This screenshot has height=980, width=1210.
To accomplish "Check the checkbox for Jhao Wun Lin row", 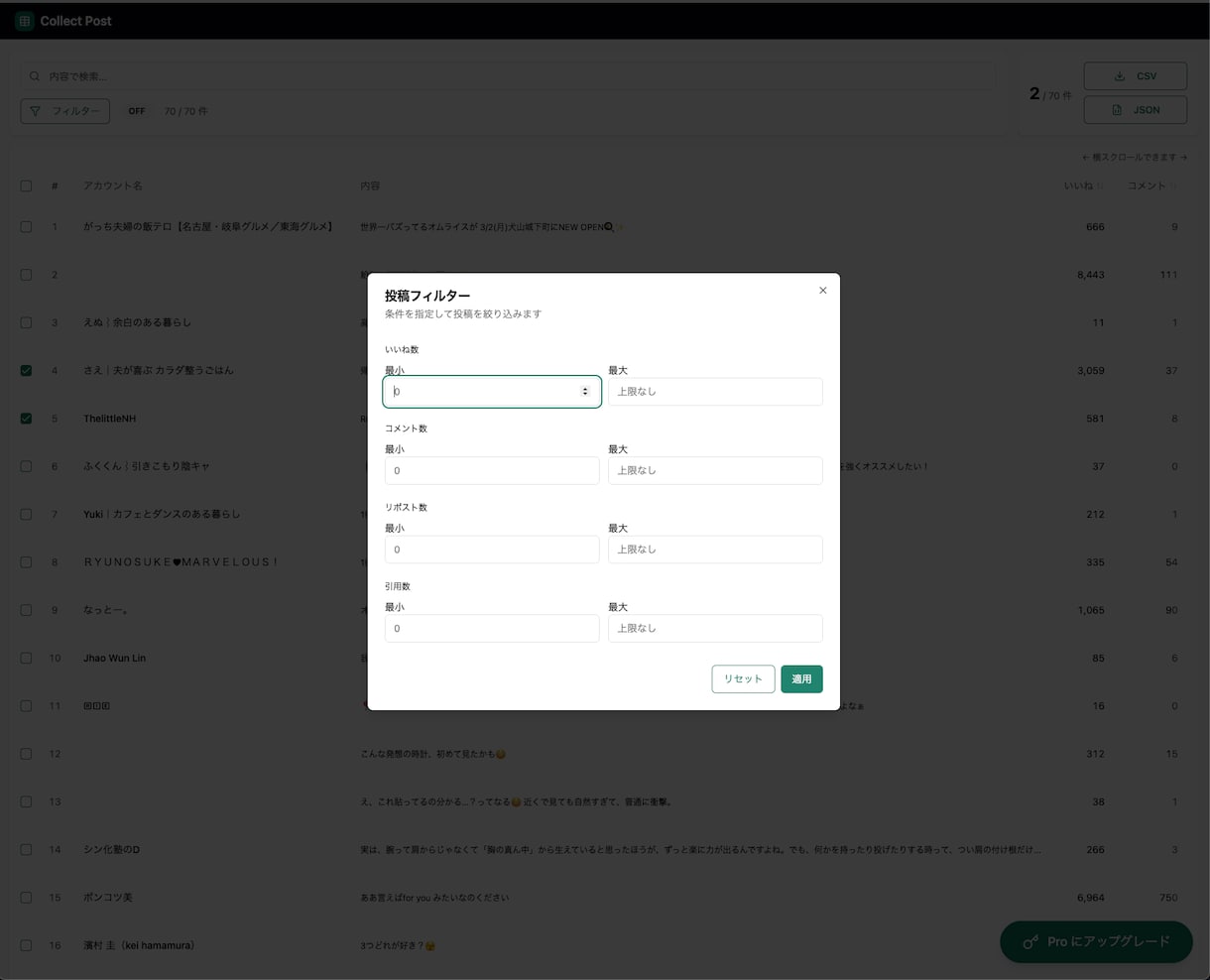I will point(26,658).
